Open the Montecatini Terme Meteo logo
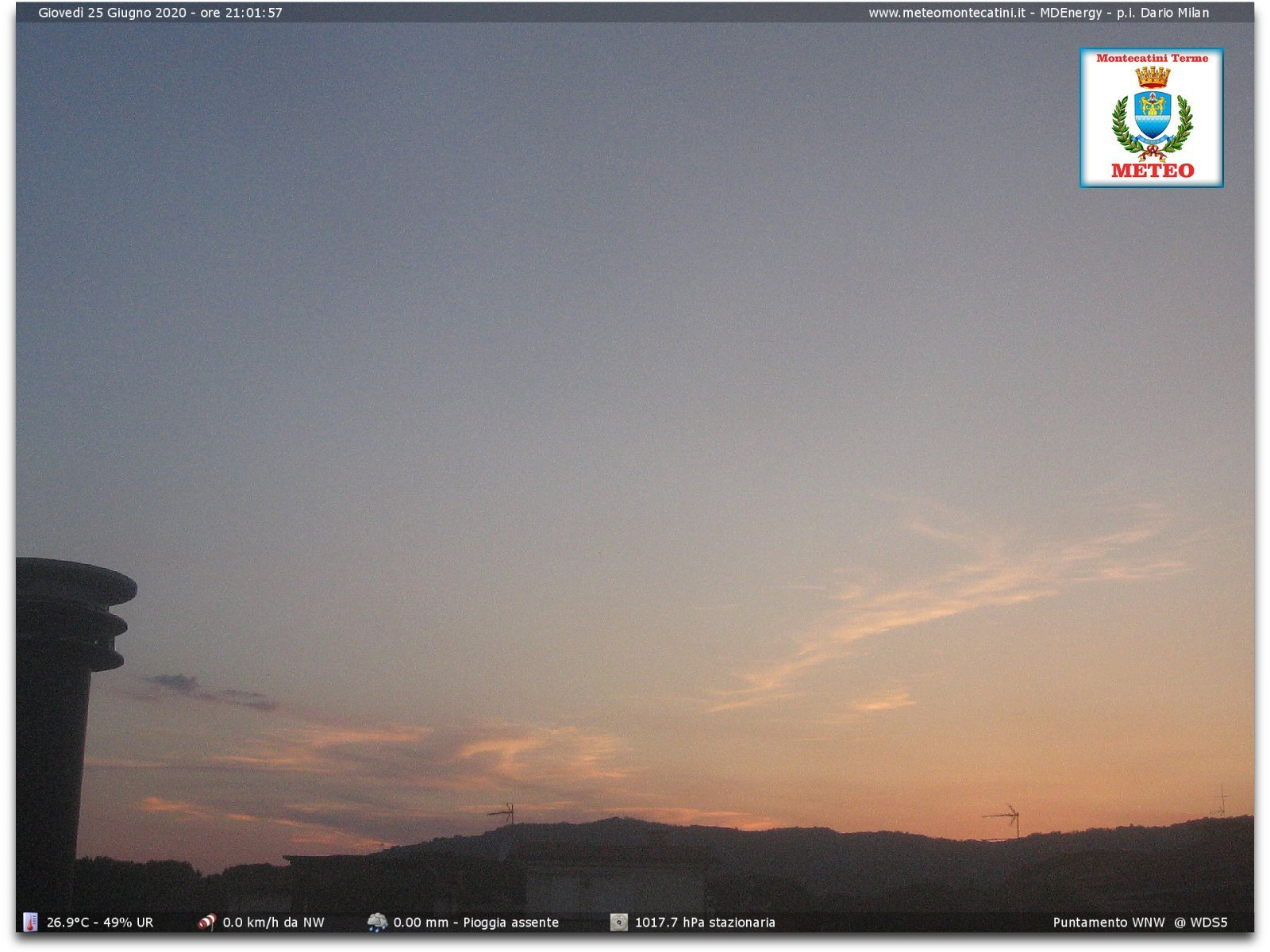The height and width of the screenshot is (952, 1270). click(1151, 117)
